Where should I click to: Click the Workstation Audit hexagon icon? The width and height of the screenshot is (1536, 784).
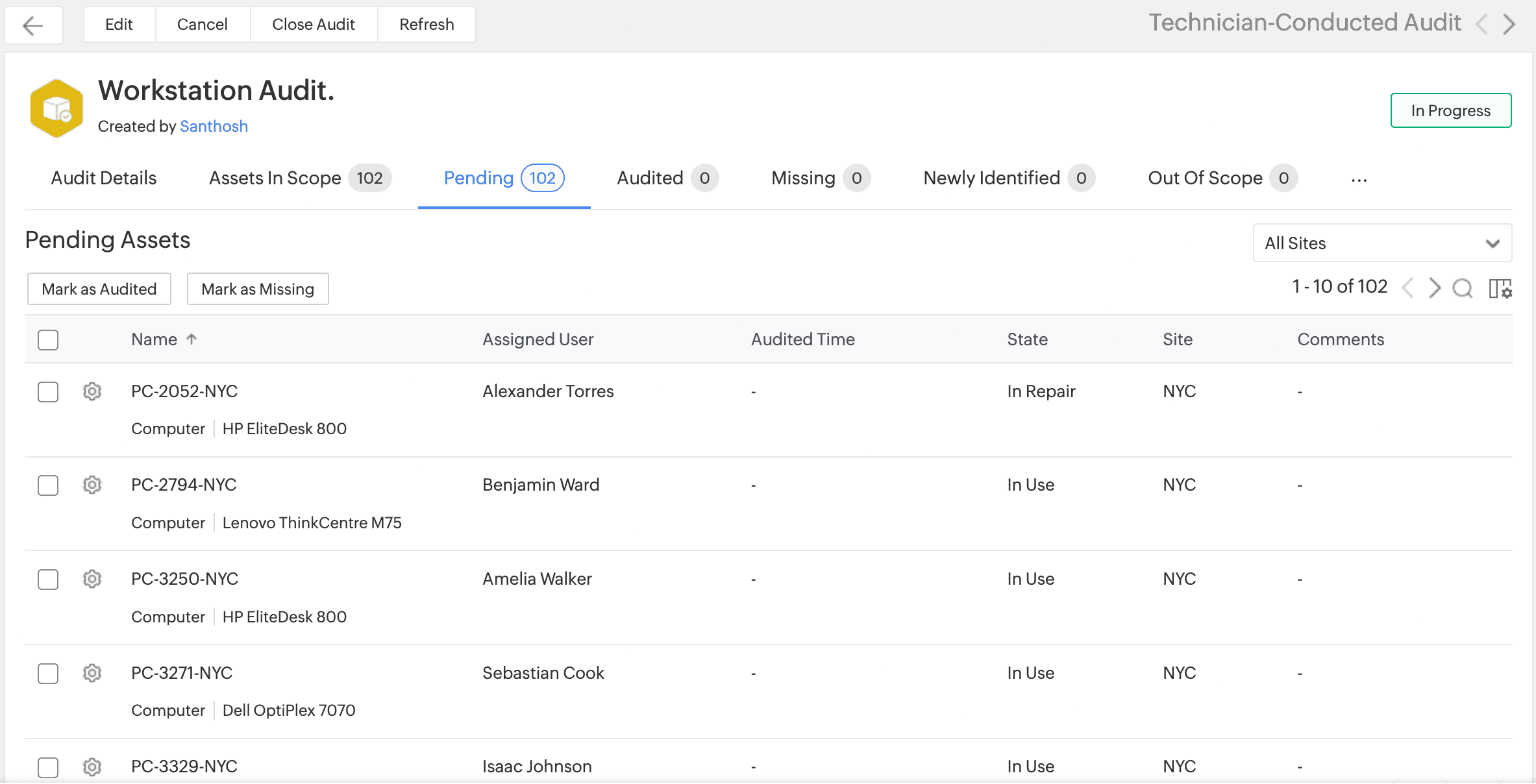(x=56, y=108)
